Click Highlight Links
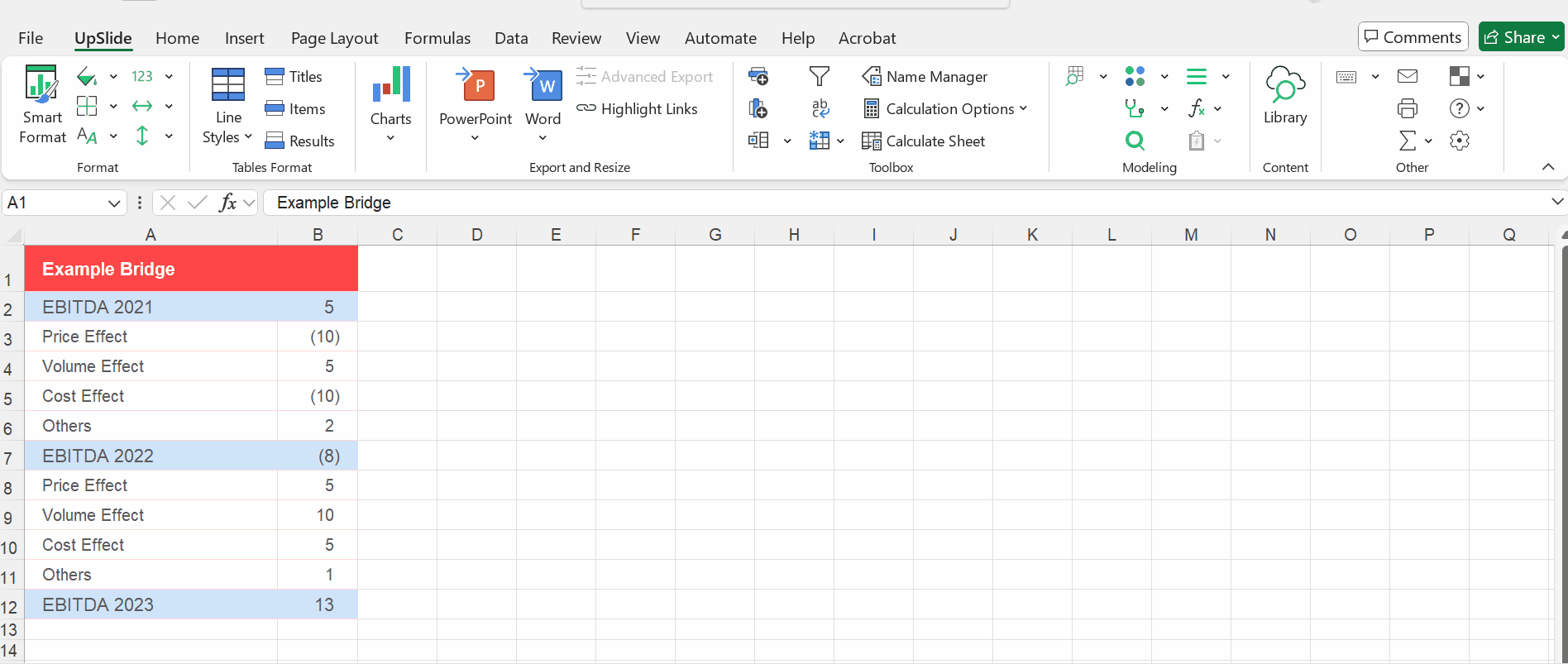 point(637,108)
